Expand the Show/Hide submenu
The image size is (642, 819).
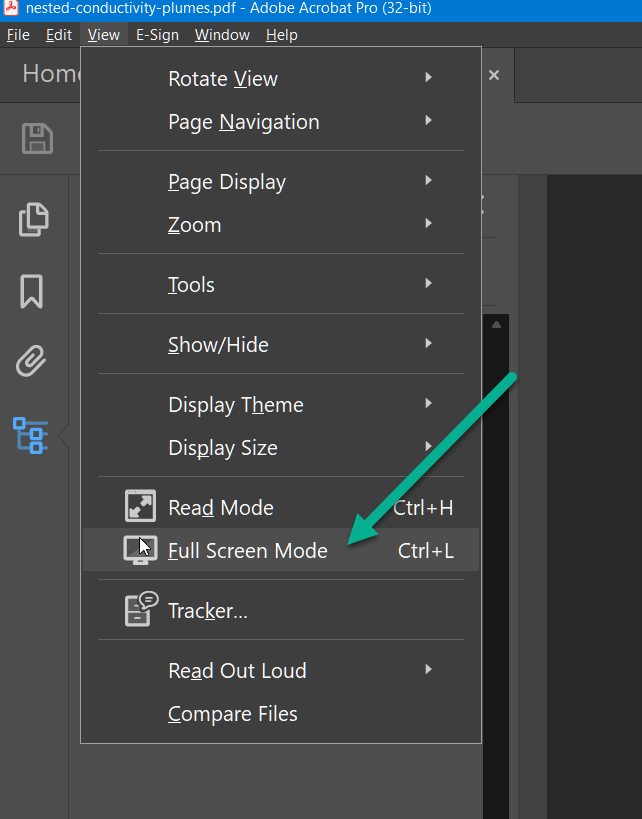(x=281, y=344)
